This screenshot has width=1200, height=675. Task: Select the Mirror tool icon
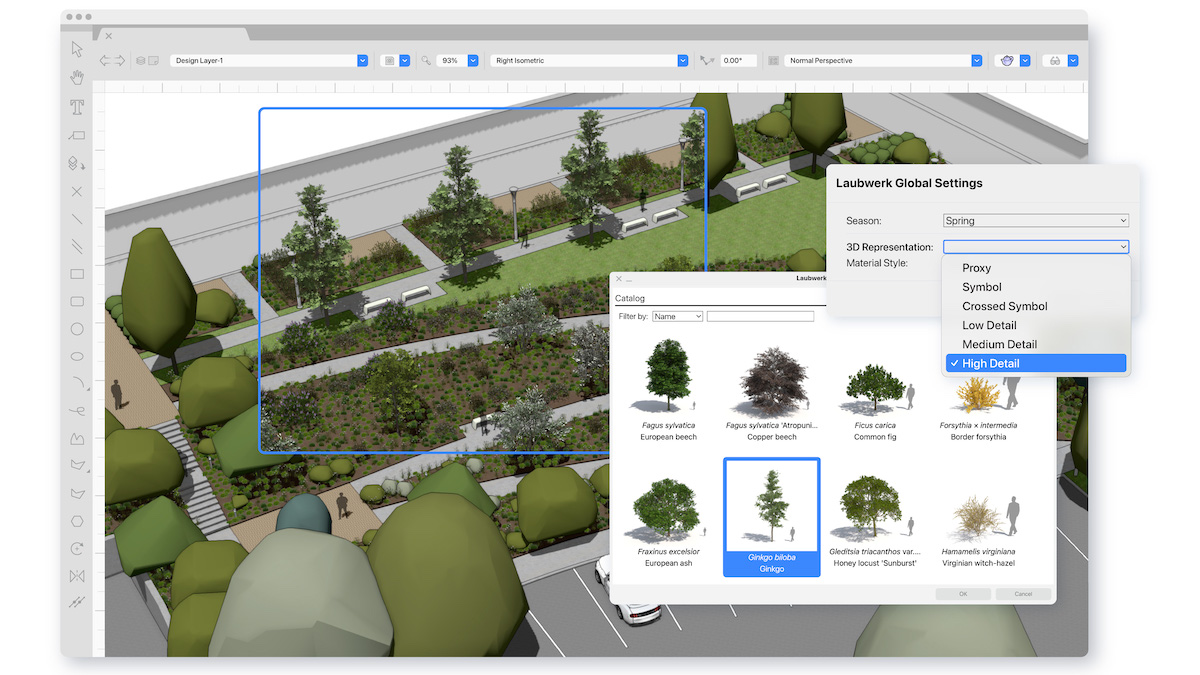(75, 576)
